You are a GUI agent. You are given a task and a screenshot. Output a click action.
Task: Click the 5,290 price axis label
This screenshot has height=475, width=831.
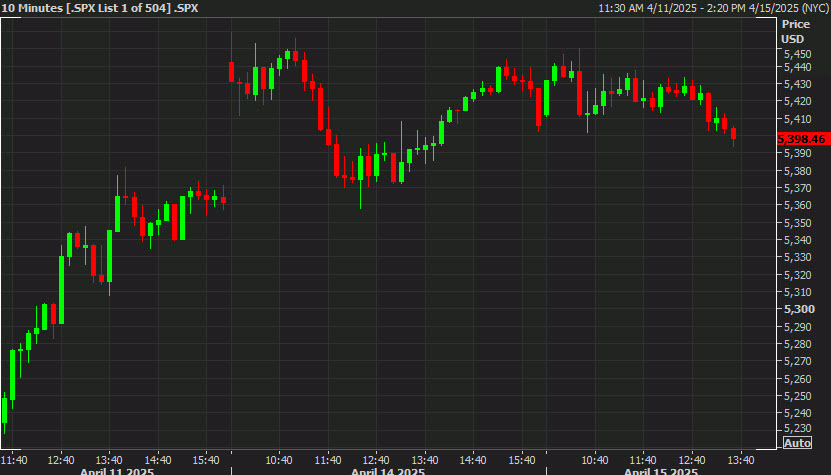[798, 327]
